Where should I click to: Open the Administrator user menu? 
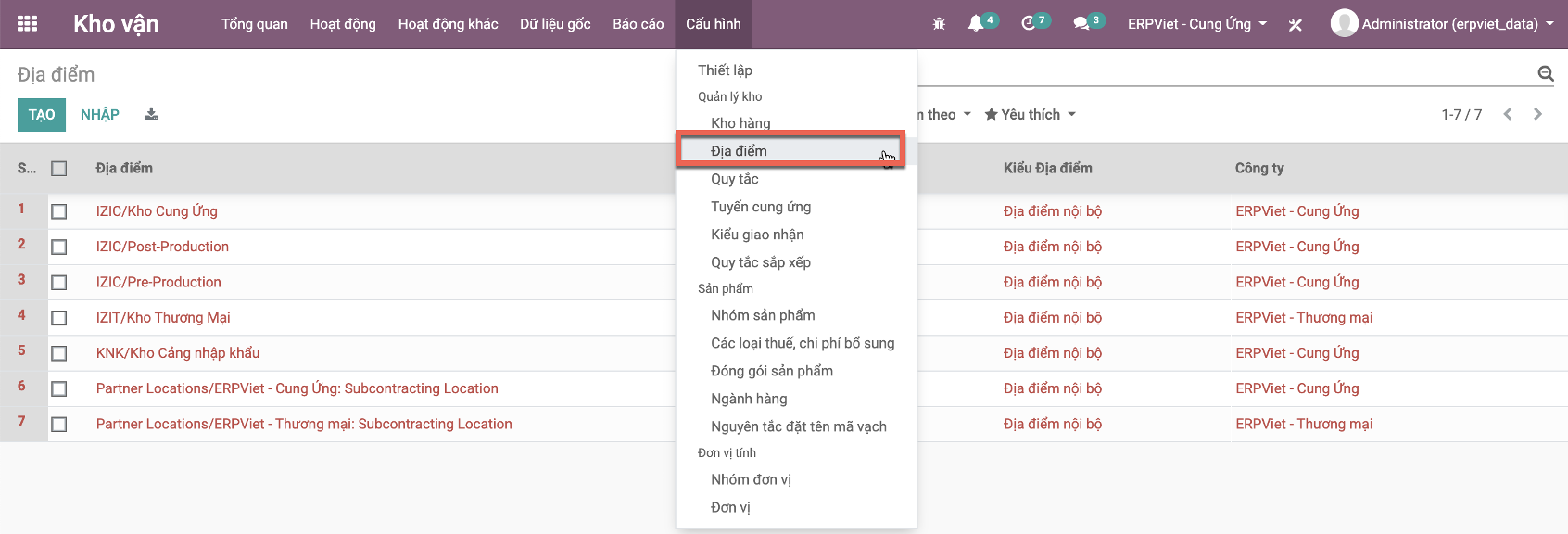[1442, 24]
